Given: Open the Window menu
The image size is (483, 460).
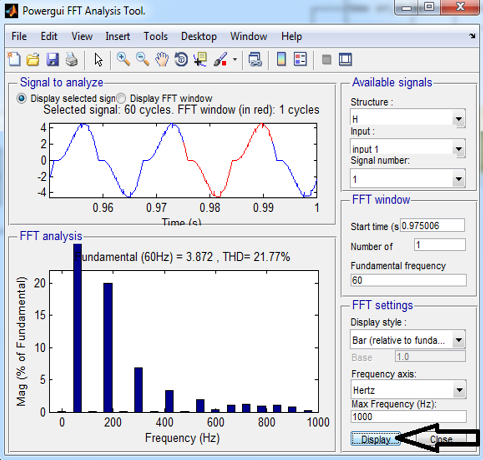Looking at the screenshot, I should [249, 36].
